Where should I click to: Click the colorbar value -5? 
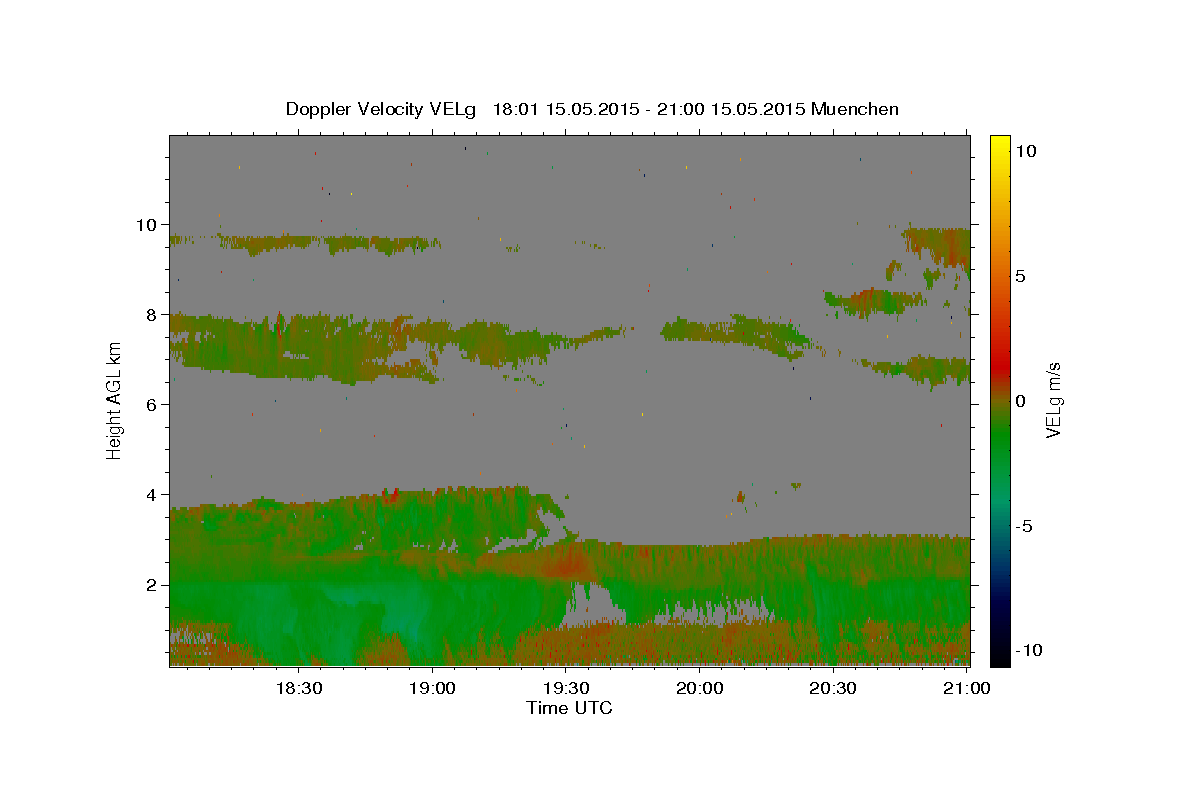click(1026, 525)
